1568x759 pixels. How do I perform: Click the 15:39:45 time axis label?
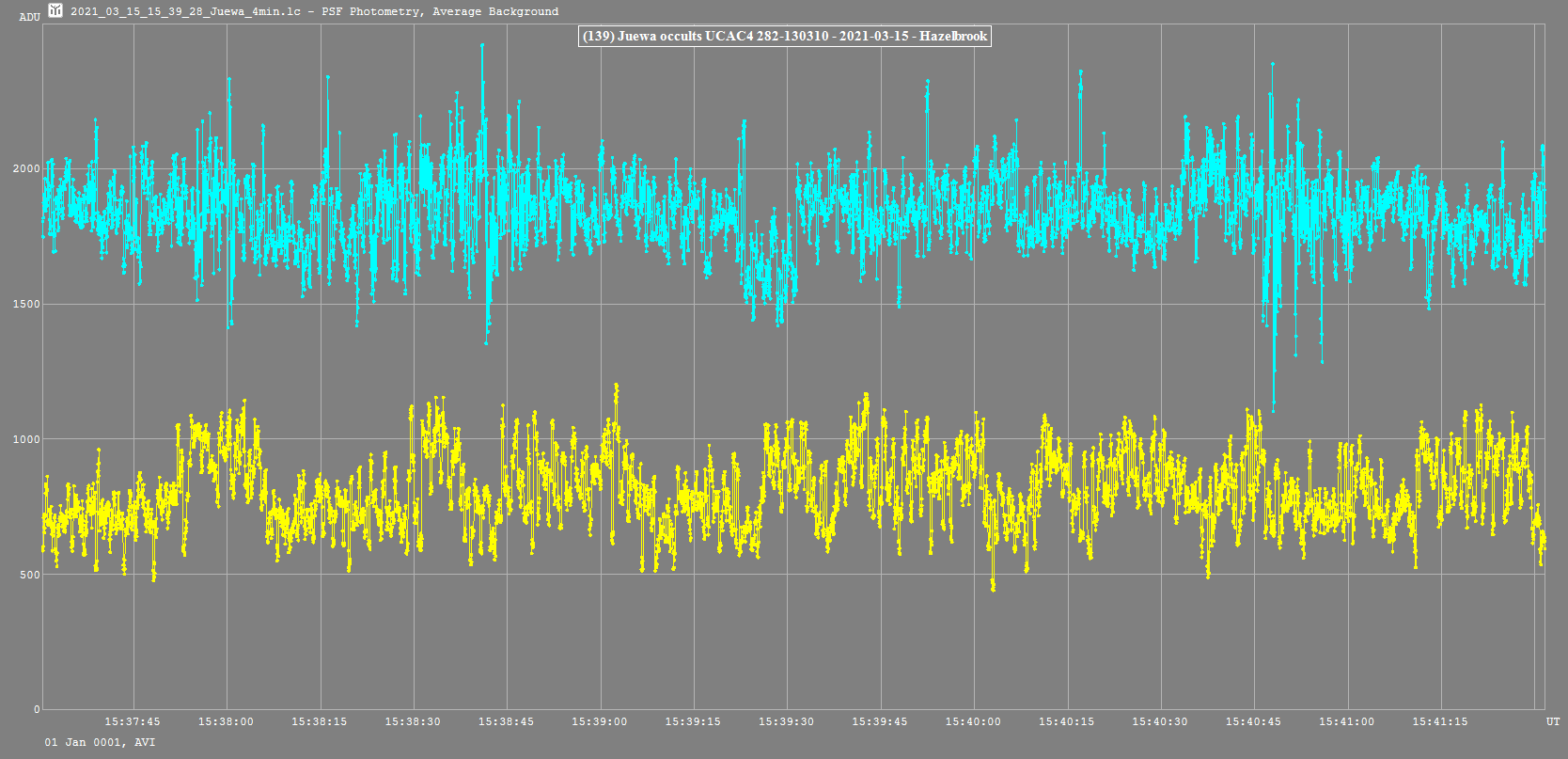[x=880, y=721]
